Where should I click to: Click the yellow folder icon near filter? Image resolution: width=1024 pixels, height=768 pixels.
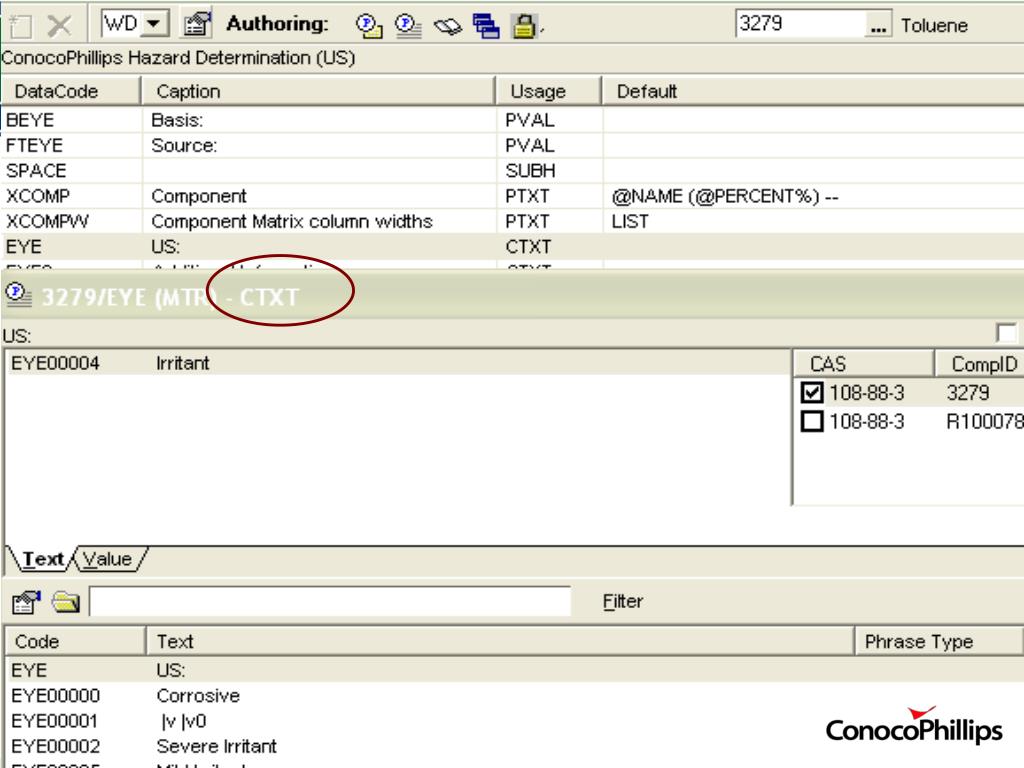(66, 601)
